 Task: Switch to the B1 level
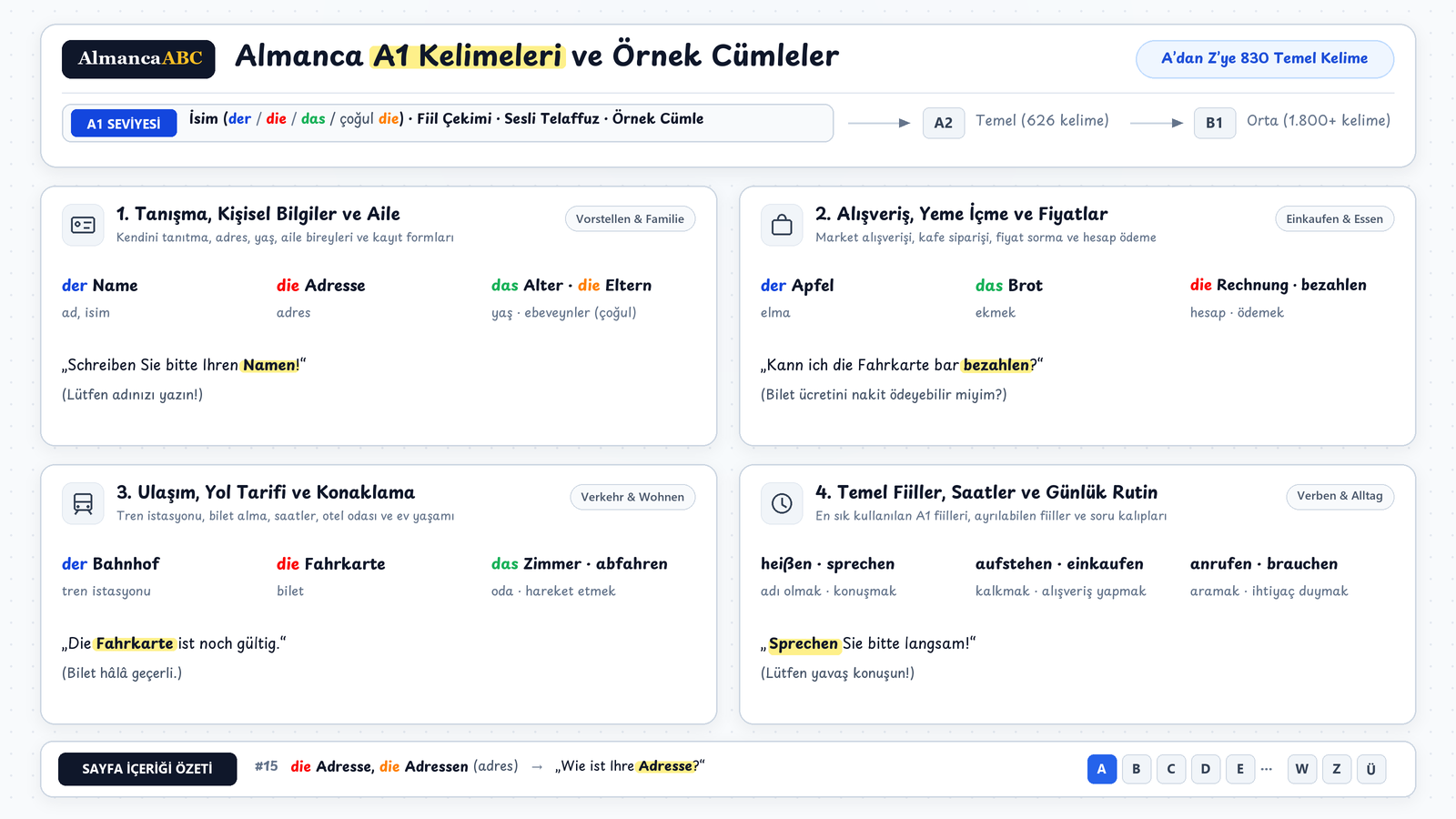pyautogui.click(x=1214, y=123)
